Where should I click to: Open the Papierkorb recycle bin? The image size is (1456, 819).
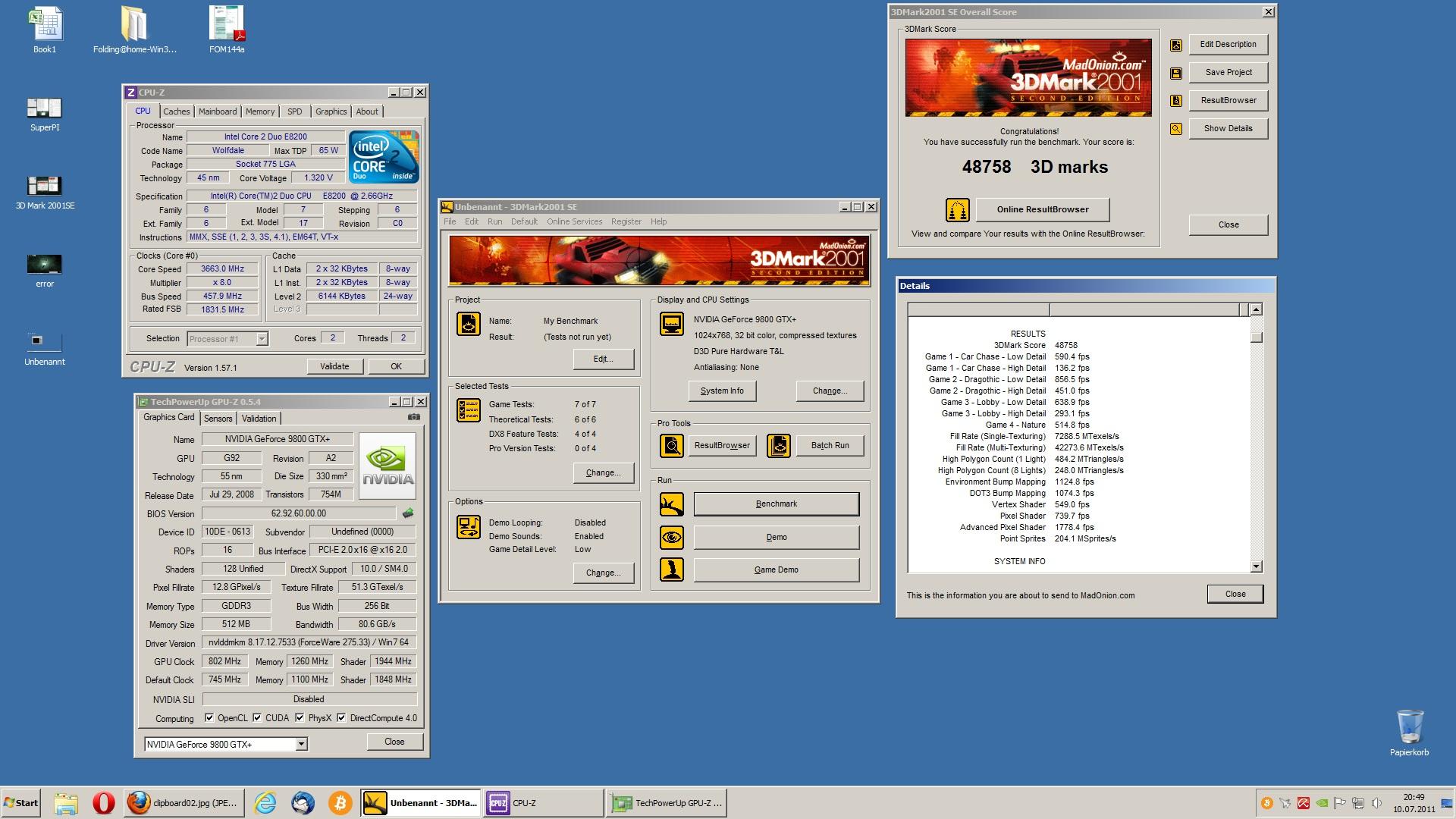tap(1409, 732)
